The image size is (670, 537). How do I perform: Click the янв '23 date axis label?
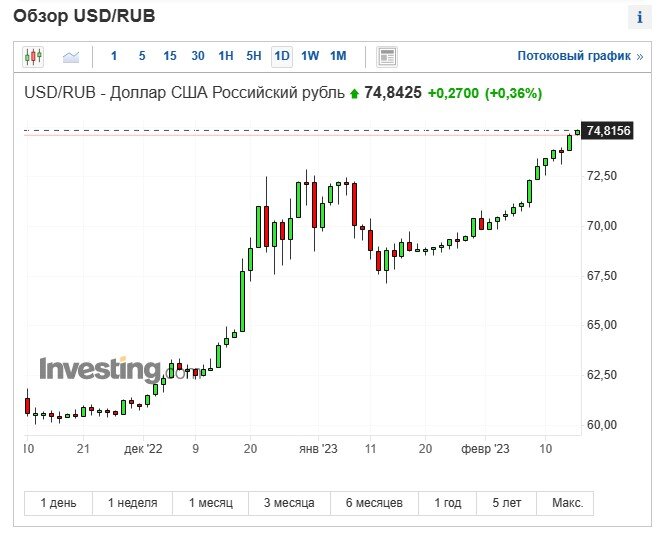coord(318,449)
